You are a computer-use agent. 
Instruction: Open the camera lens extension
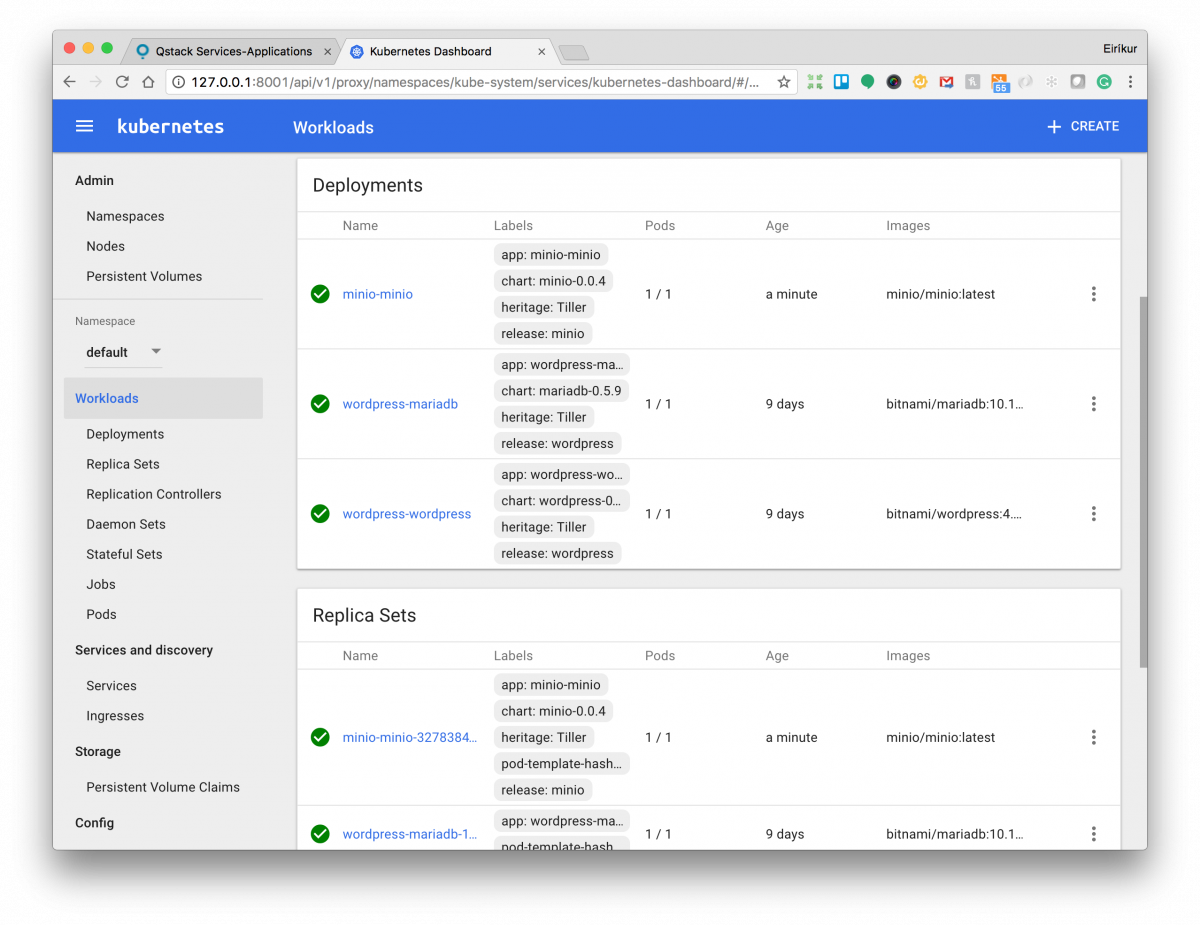pos(894,82)
